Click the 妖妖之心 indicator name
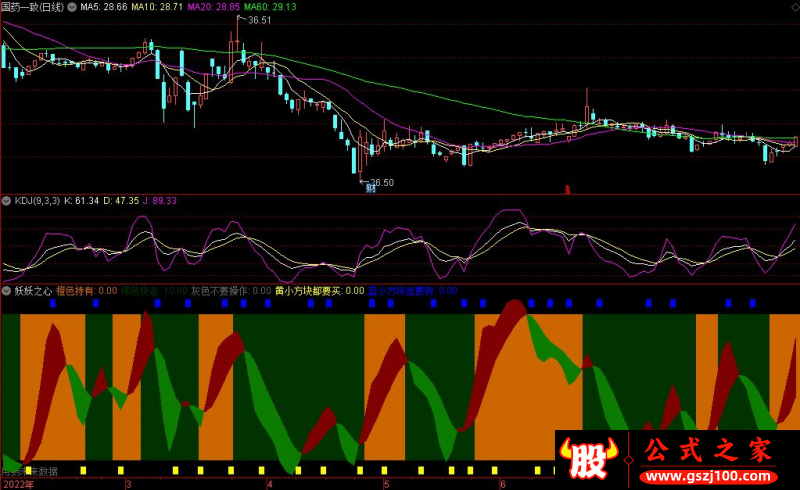The image size is (800, 490). (33, 291)
